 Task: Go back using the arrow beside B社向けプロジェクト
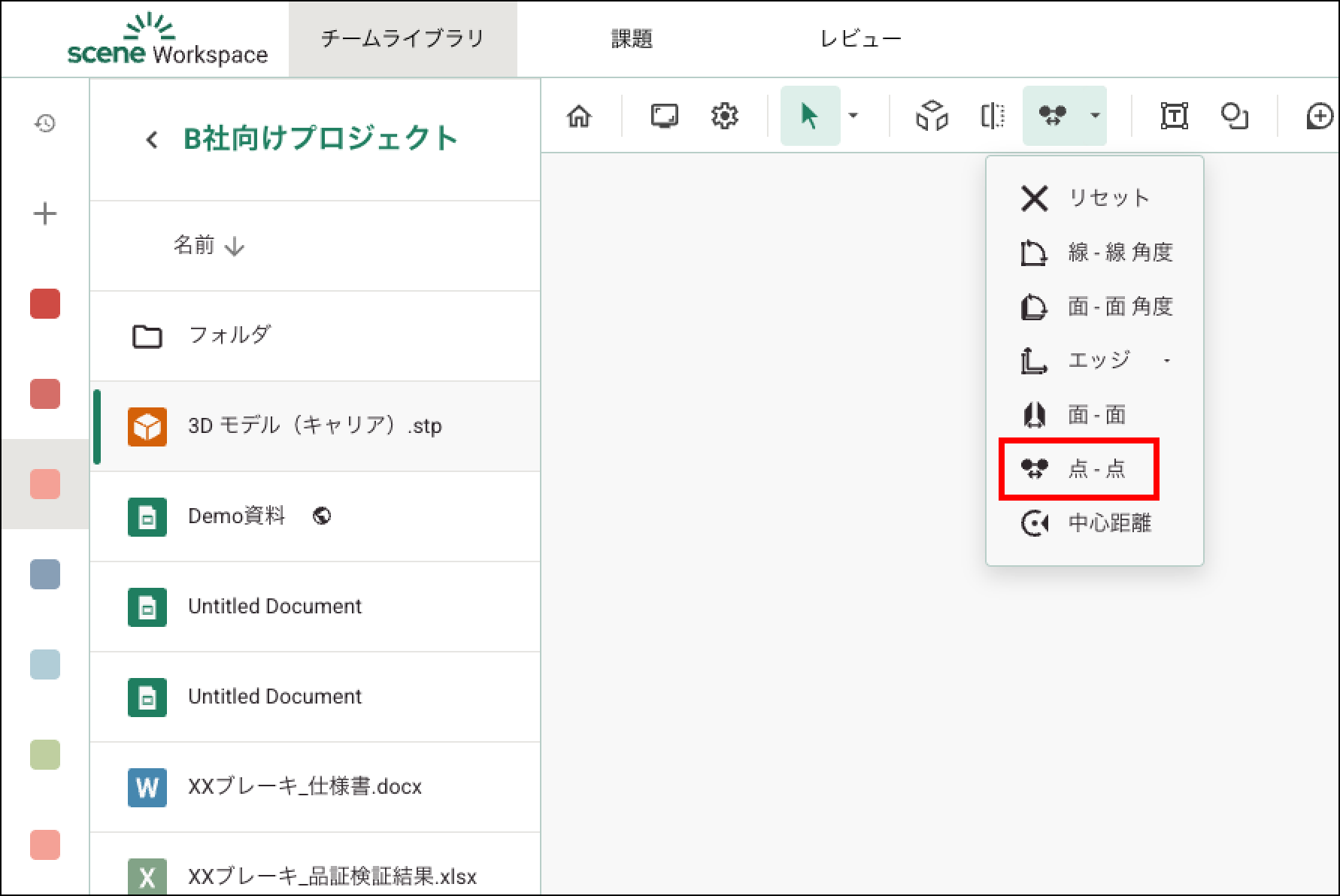pos(152,140)
